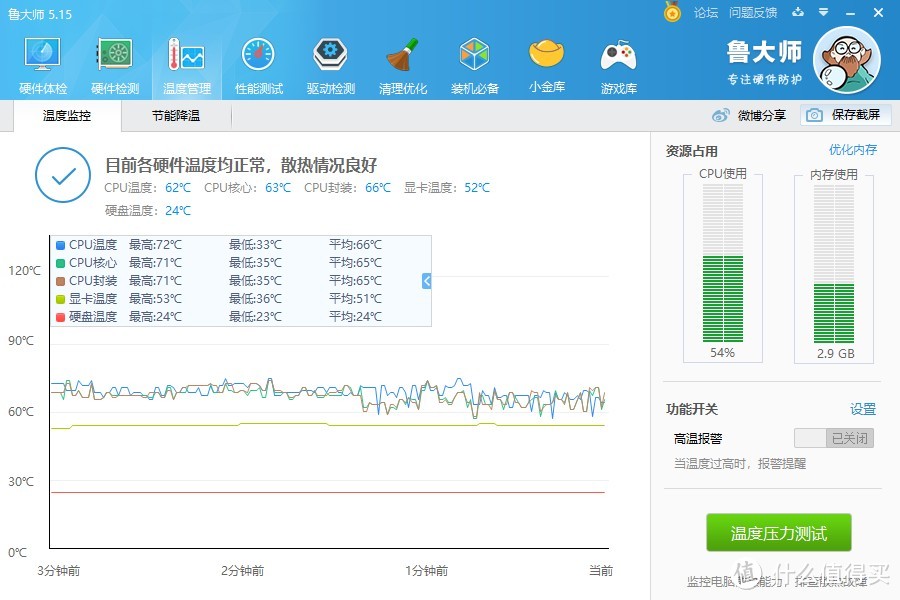Open 论坛 forum link

tap(706, 13)
